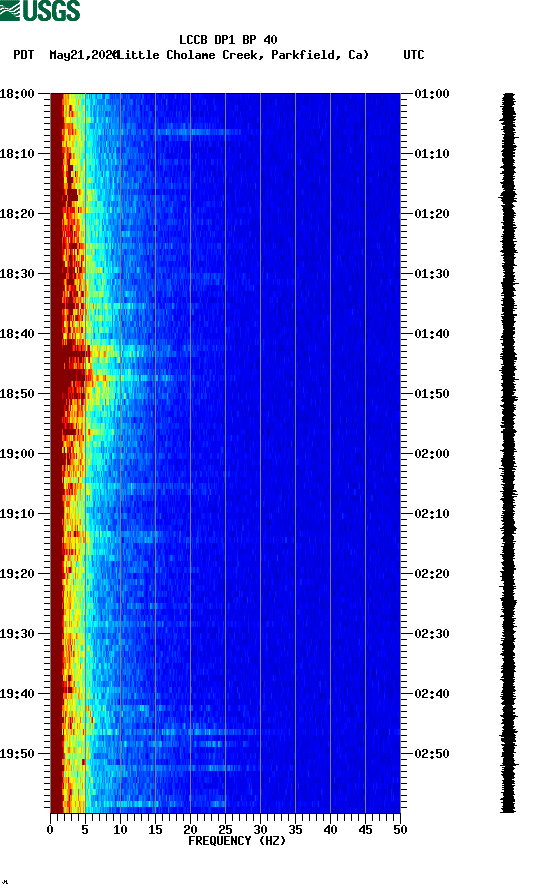
Task: Click the 18:20 PDT time label
Action: click(x=17, y=214)
